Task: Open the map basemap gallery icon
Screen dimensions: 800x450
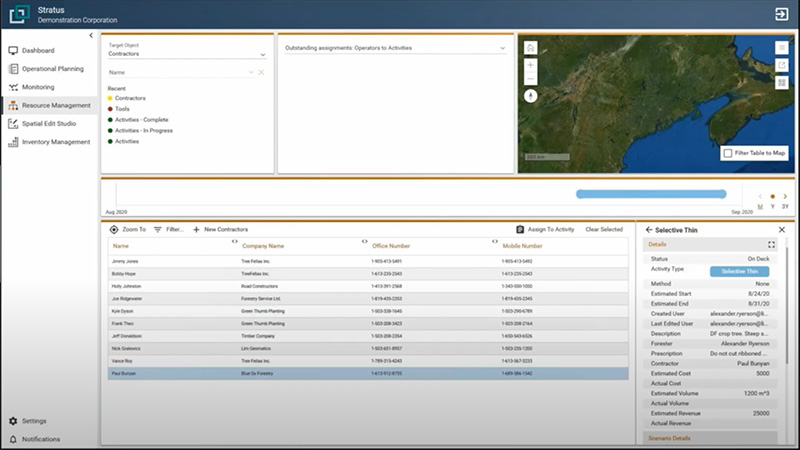Action: 782,83
